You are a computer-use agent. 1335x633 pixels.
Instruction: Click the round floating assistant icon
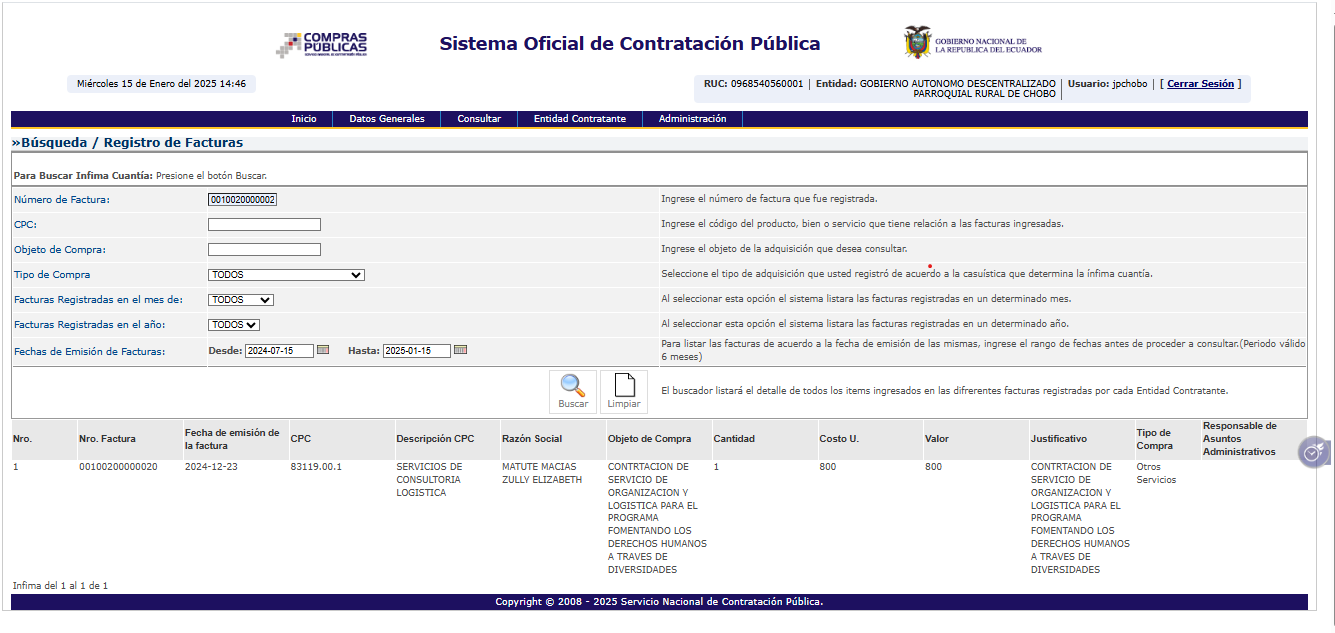click(x=1311, y=453)
